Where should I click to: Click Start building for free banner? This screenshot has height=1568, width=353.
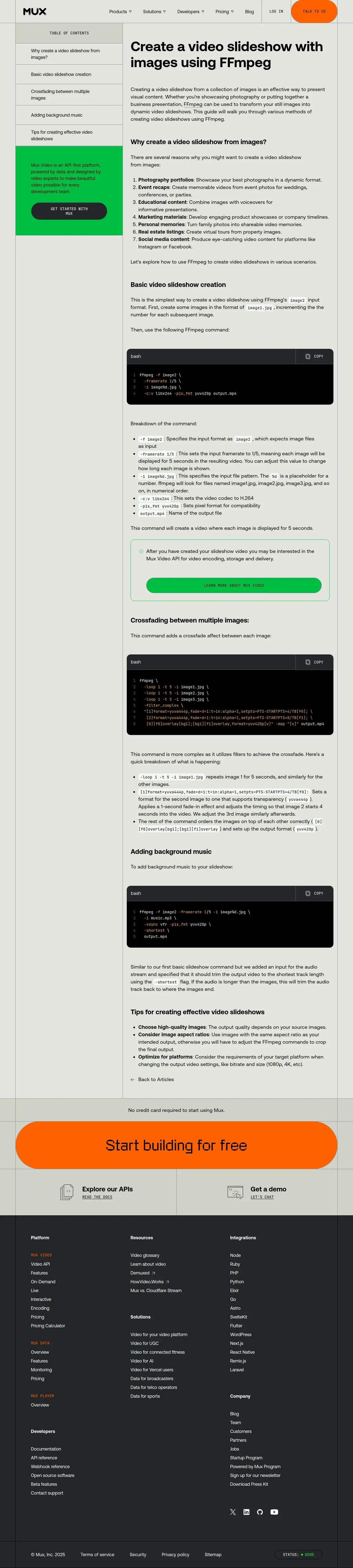[176, 1145]
